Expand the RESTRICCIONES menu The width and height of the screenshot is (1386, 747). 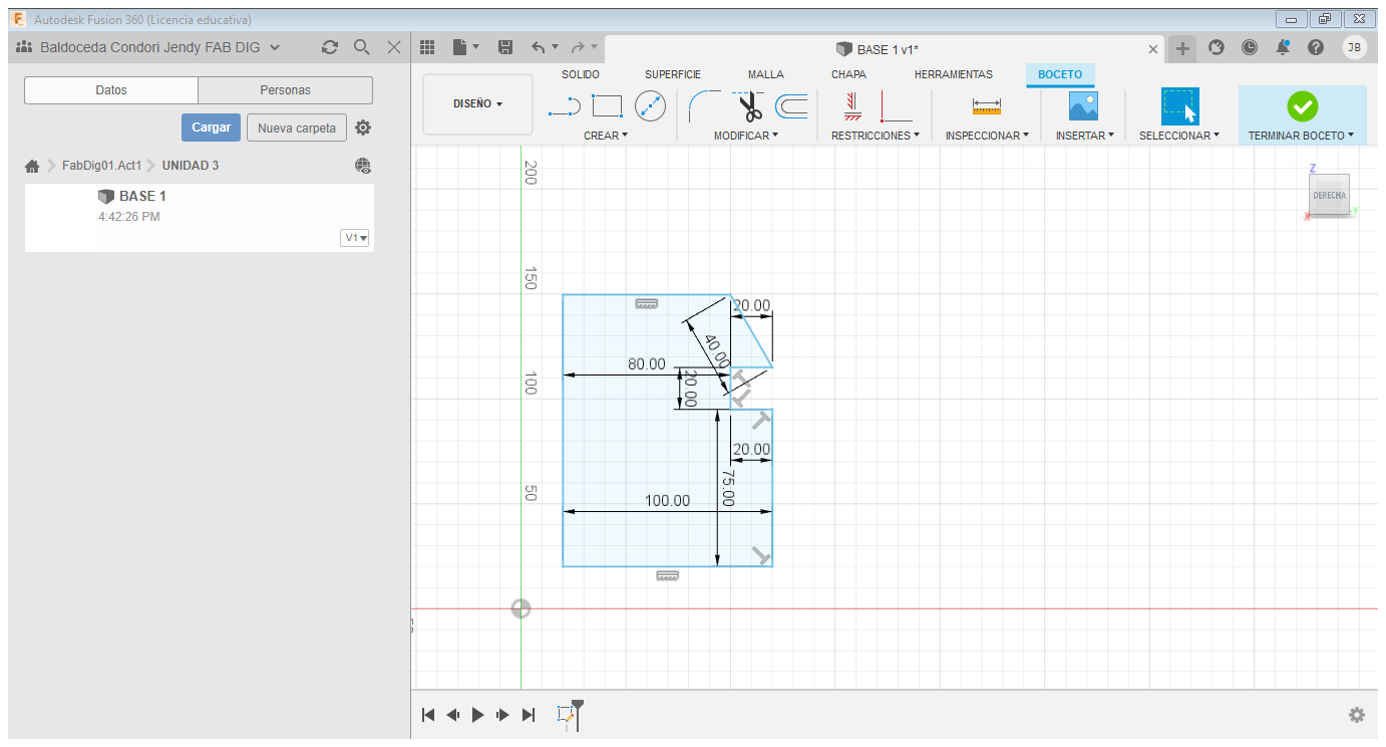875,135
